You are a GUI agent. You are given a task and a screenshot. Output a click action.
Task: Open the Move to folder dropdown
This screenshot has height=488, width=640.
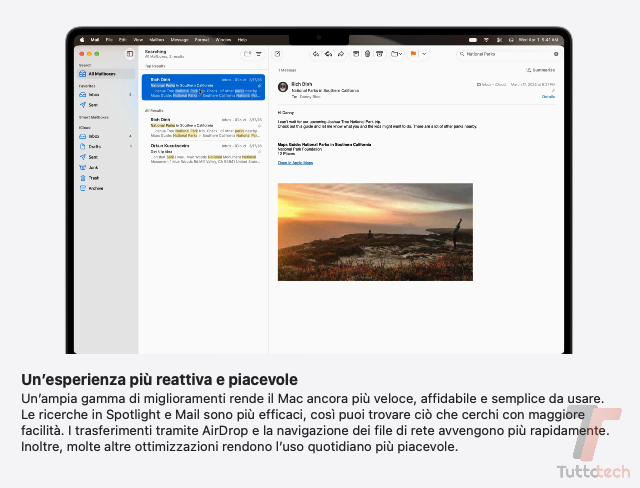(396, 54)
